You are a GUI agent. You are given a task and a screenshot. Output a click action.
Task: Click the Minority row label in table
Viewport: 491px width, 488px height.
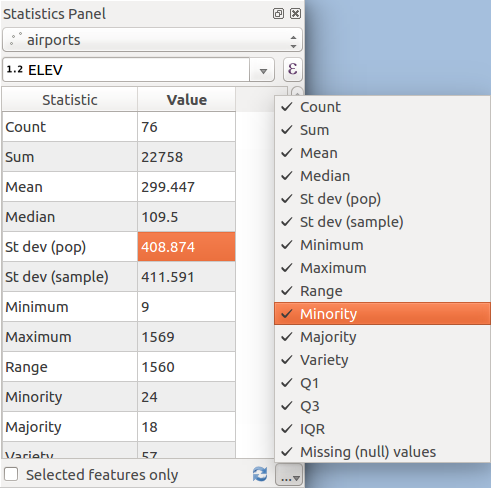click(70, 397)
